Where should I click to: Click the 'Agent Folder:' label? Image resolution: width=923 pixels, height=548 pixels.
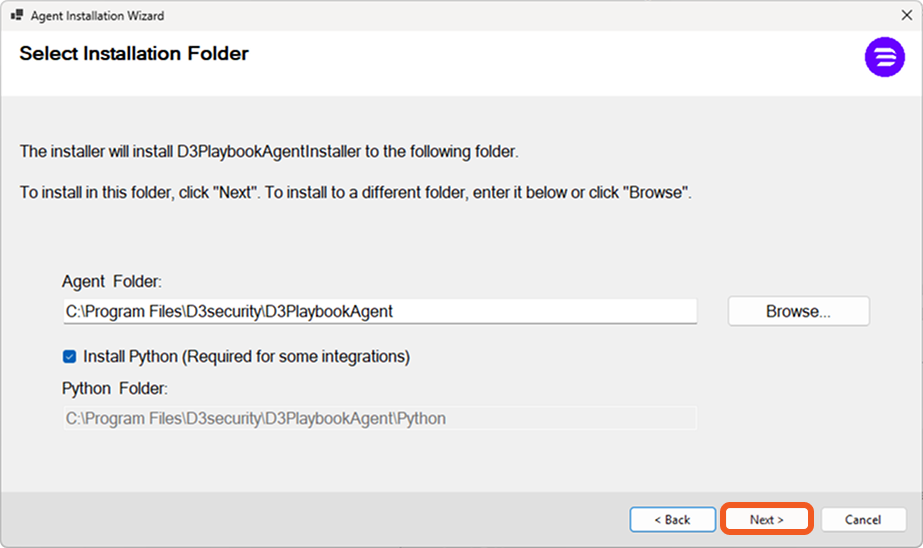pos(110,283)
